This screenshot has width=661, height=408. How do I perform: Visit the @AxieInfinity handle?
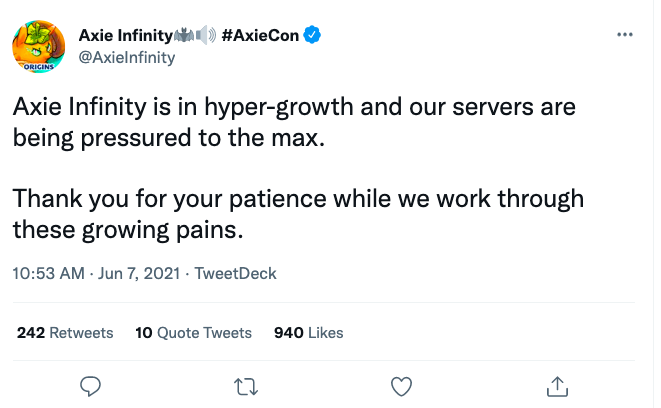point(127,57)
